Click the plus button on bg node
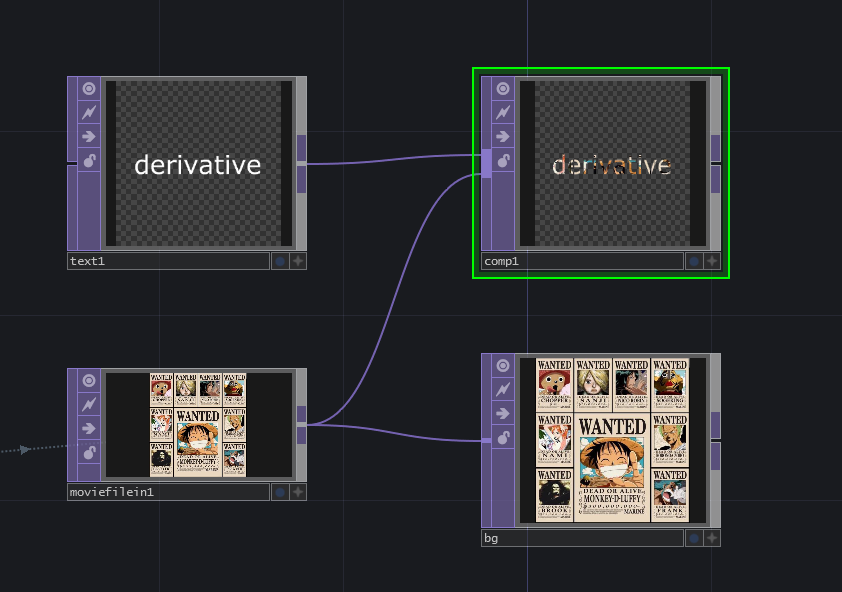The image size is (842, 592). click(712, 538)
